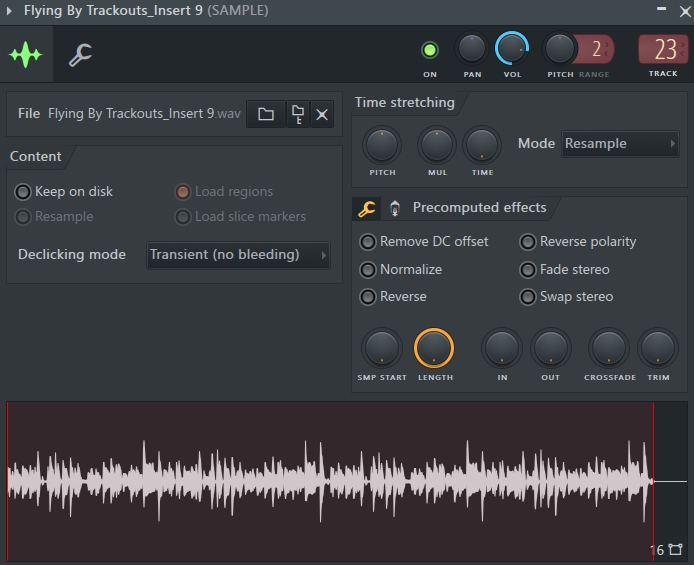Viewport: 694px width, 565px height.
Task: Click the TRIM knob
Action: pos(658,348)
